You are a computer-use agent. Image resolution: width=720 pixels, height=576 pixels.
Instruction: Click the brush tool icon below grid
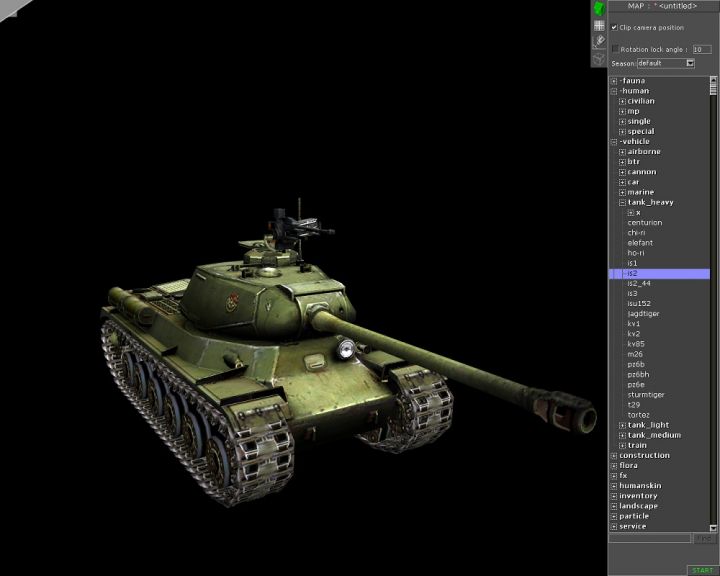599,42
